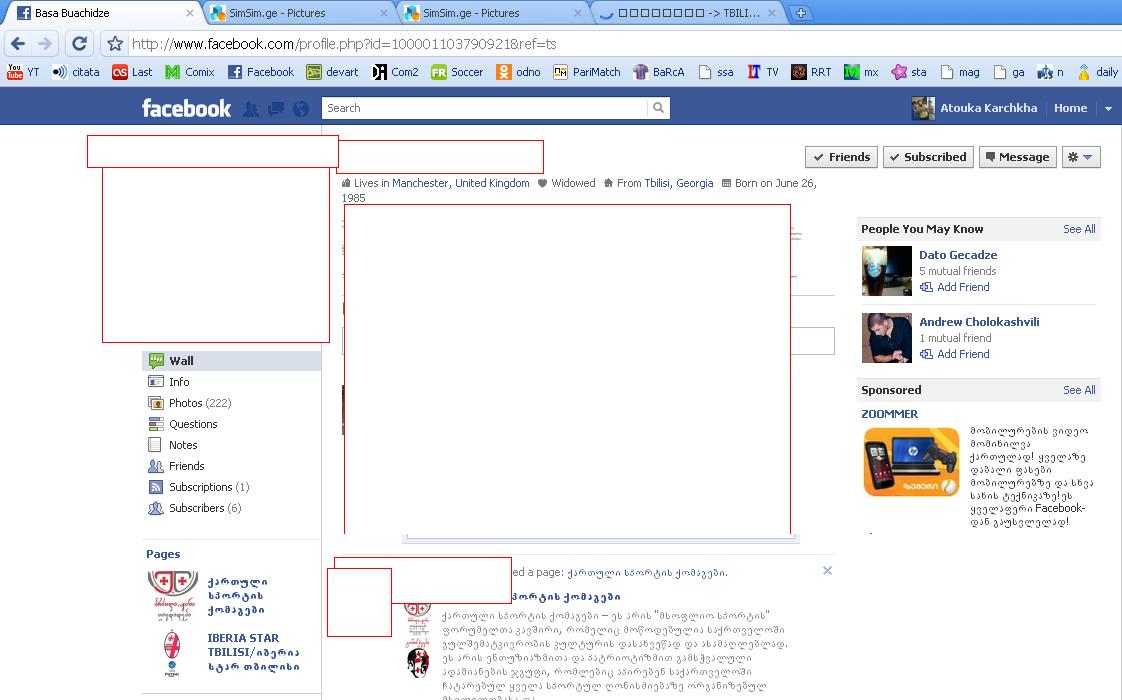Open the ZOOMMER sponsored link
Viewport: 1122px width, 700px height.
pos(889,414)
